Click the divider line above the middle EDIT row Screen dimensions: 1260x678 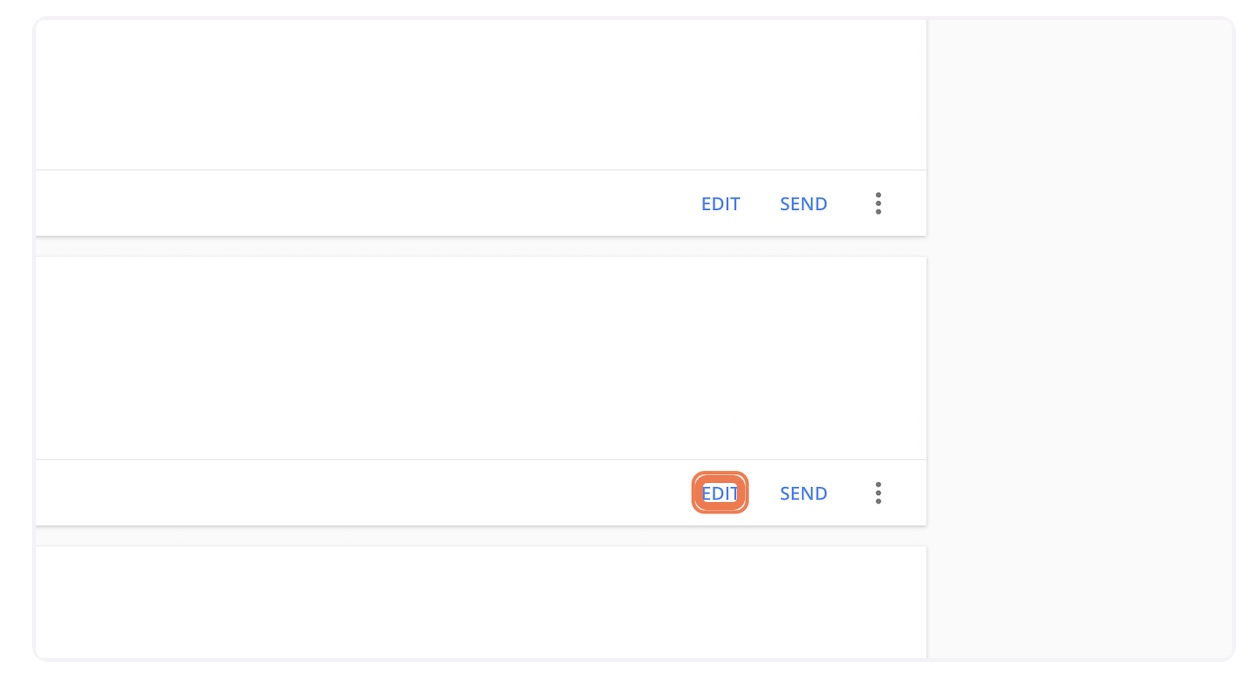[480, 459]
